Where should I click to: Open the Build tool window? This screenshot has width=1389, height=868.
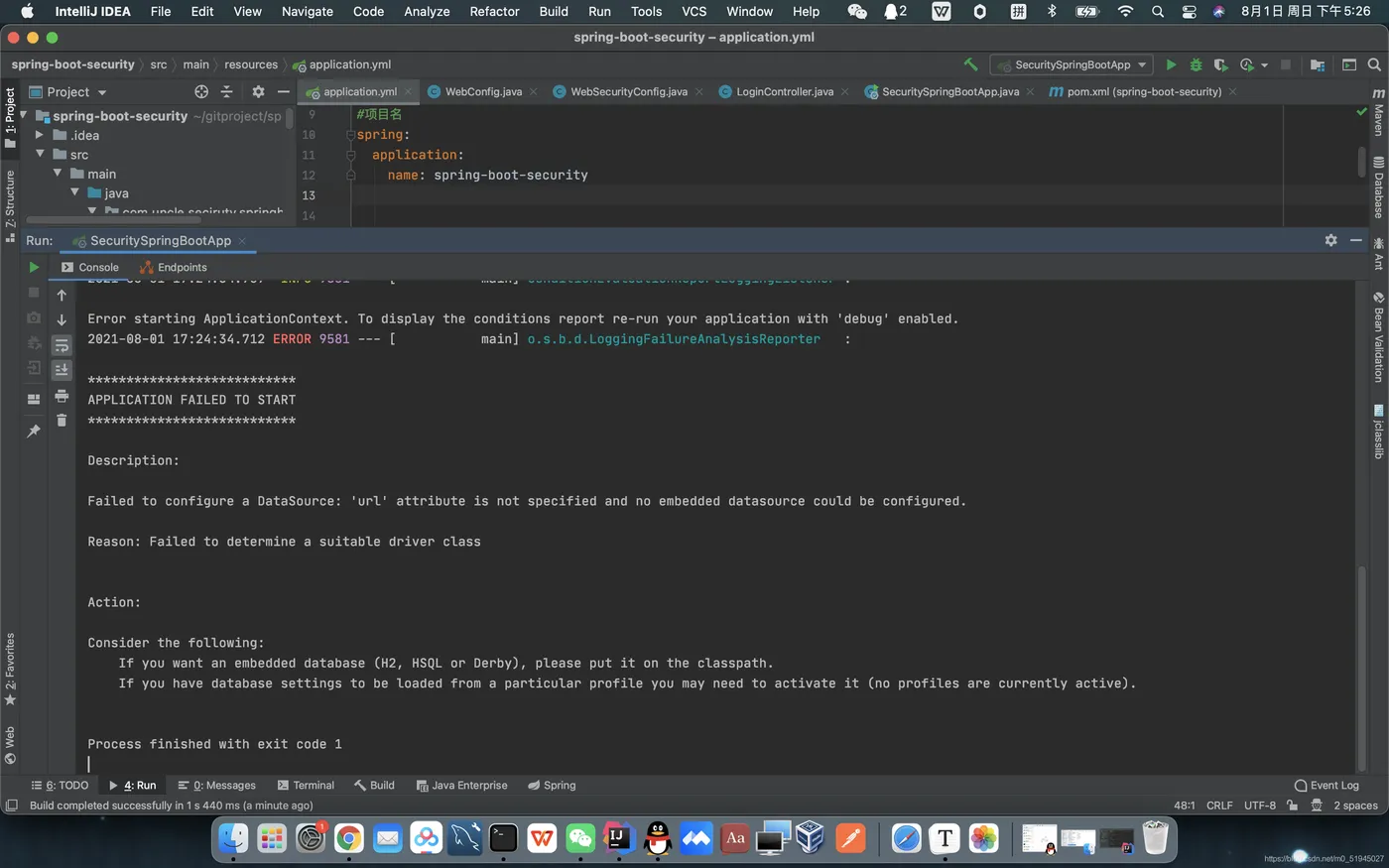click(374, 785)
